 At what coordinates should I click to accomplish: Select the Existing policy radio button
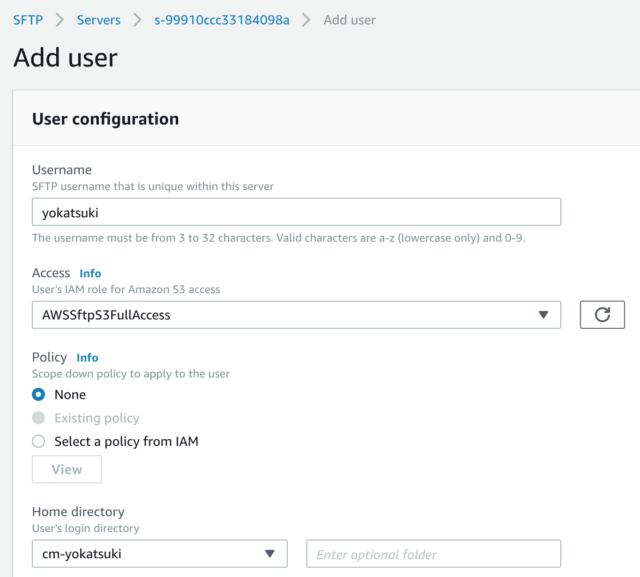[38, 418]
